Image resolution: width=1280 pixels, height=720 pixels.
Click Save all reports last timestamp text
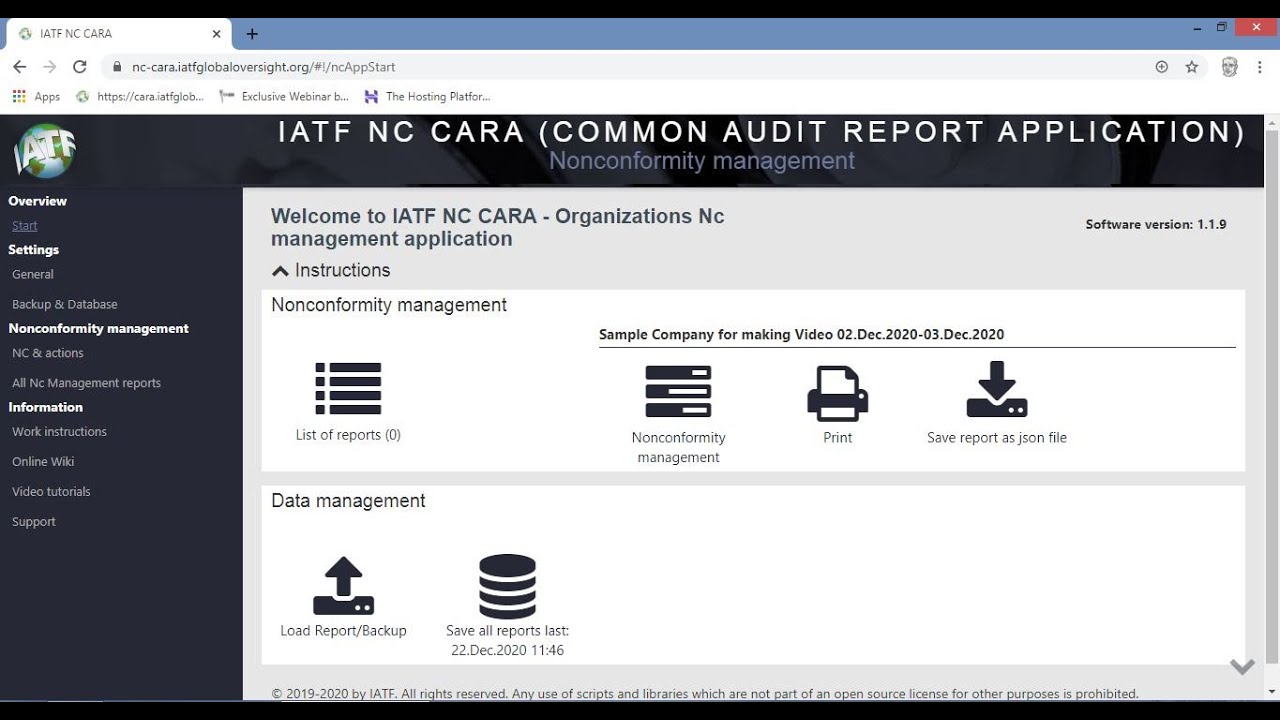[507, 641]
